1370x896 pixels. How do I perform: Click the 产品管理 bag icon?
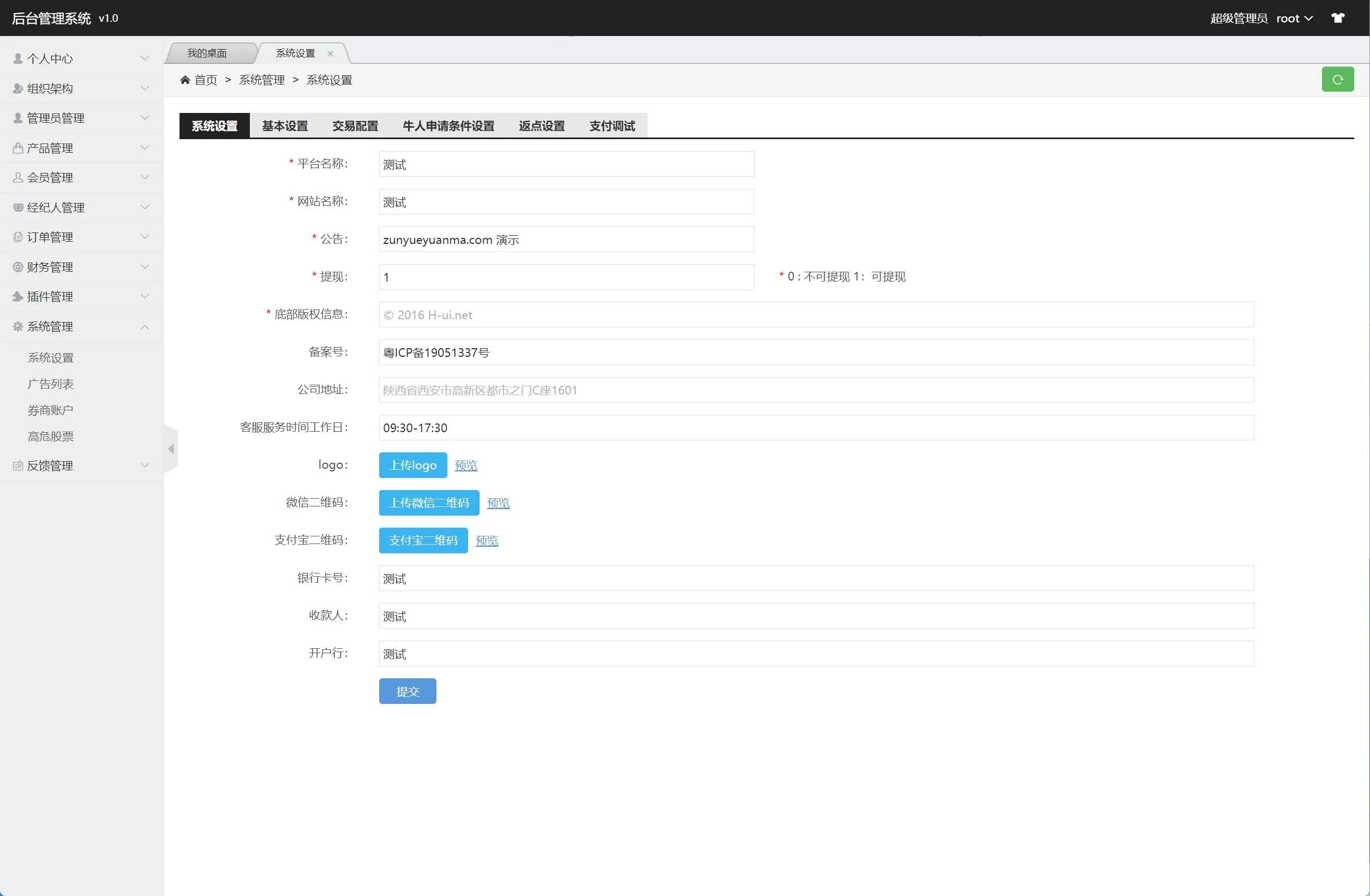18,148
